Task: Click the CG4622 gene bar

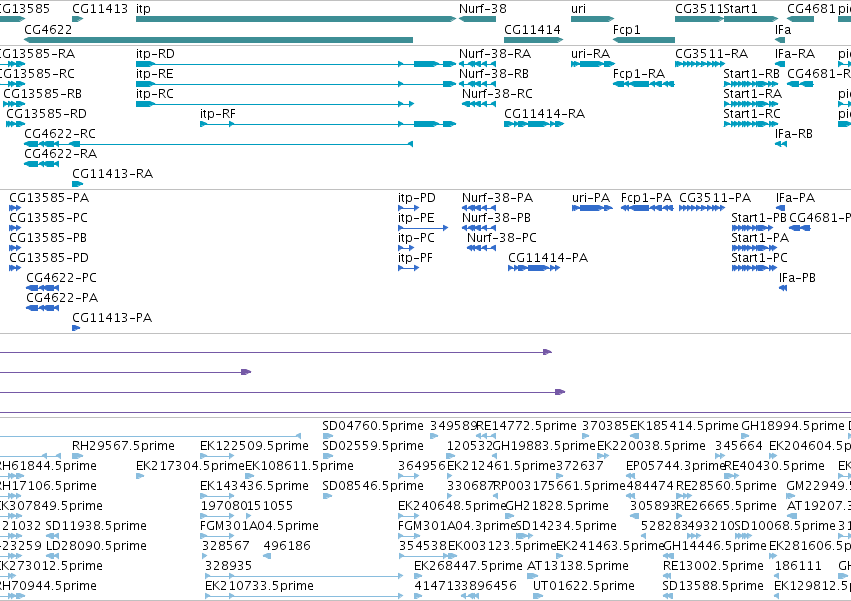Action: (x=218, y=40)
